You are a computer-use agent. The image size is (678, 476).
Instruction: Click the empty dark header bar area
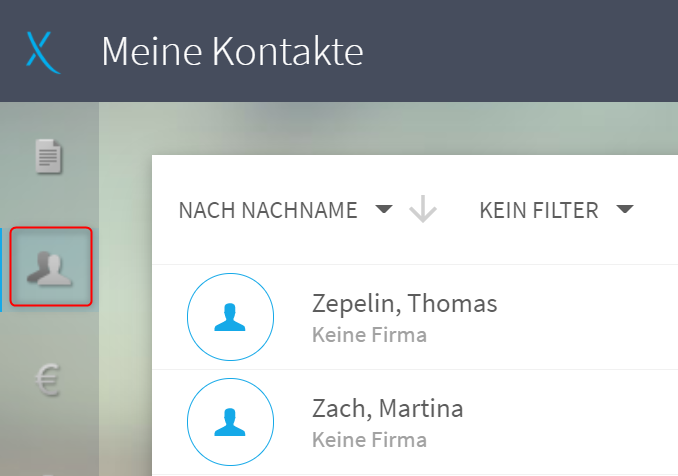519,51
